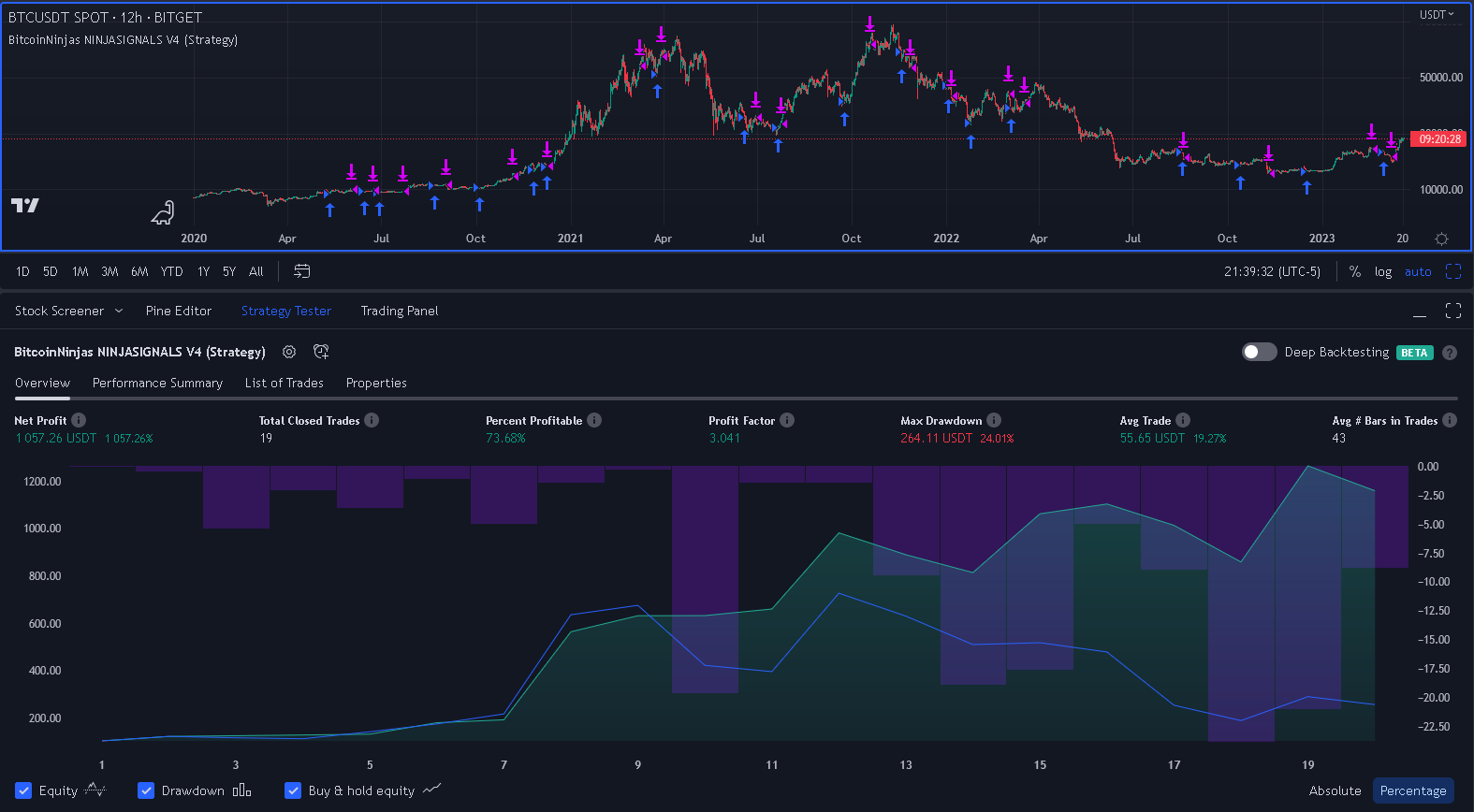Toggle percent scale button
This screenshot has height=812, width=1474.
(x=1354, y=271)
